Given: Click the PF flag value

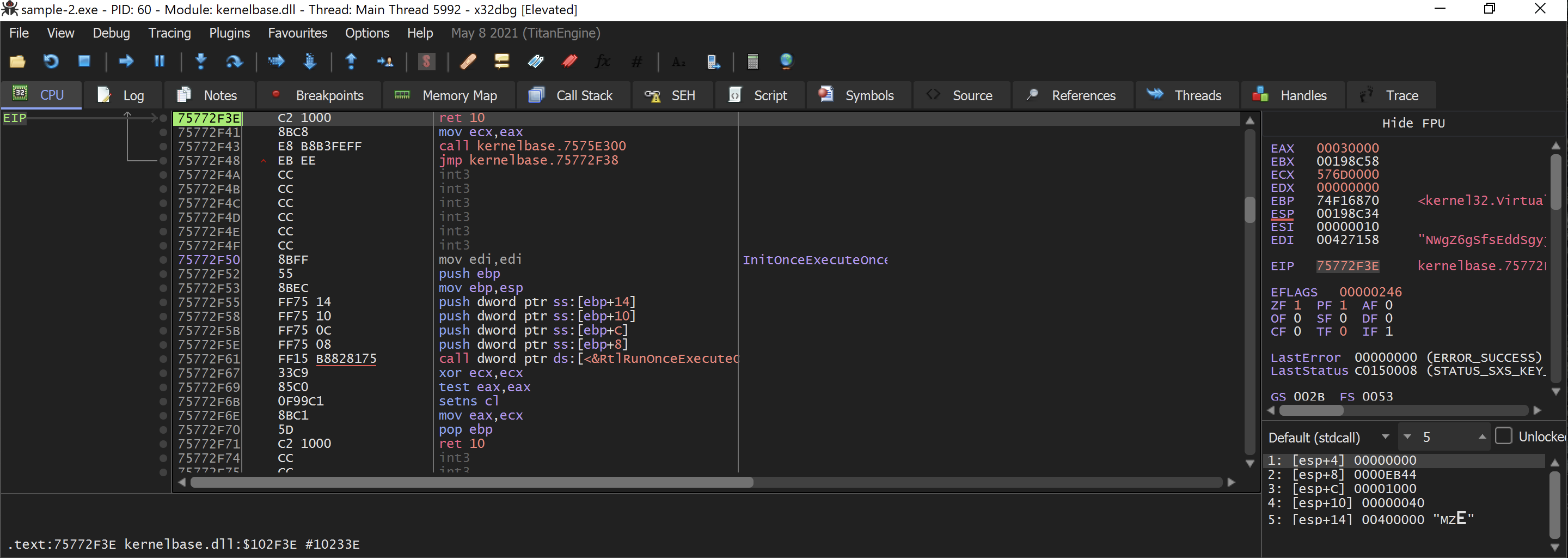Looking at the screenshot, I should [x=1343, y=306].
